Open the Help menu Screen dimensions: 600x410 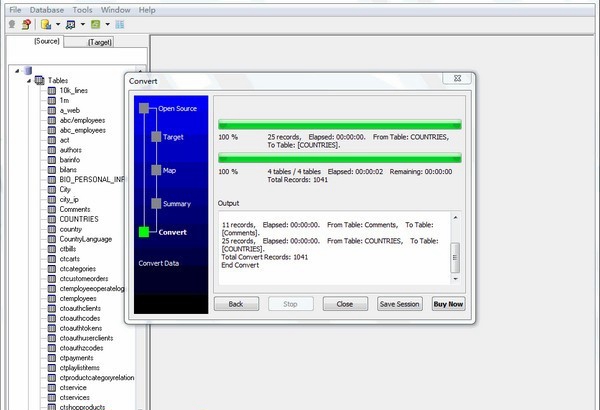click(147, 10)
